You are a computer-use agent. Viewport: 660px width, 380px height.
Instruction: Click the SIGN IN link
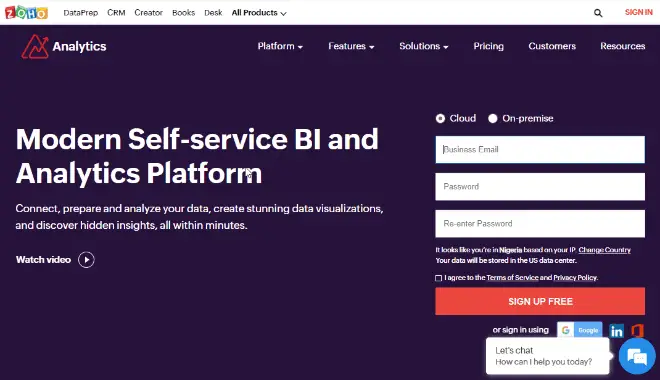[639, 12]
